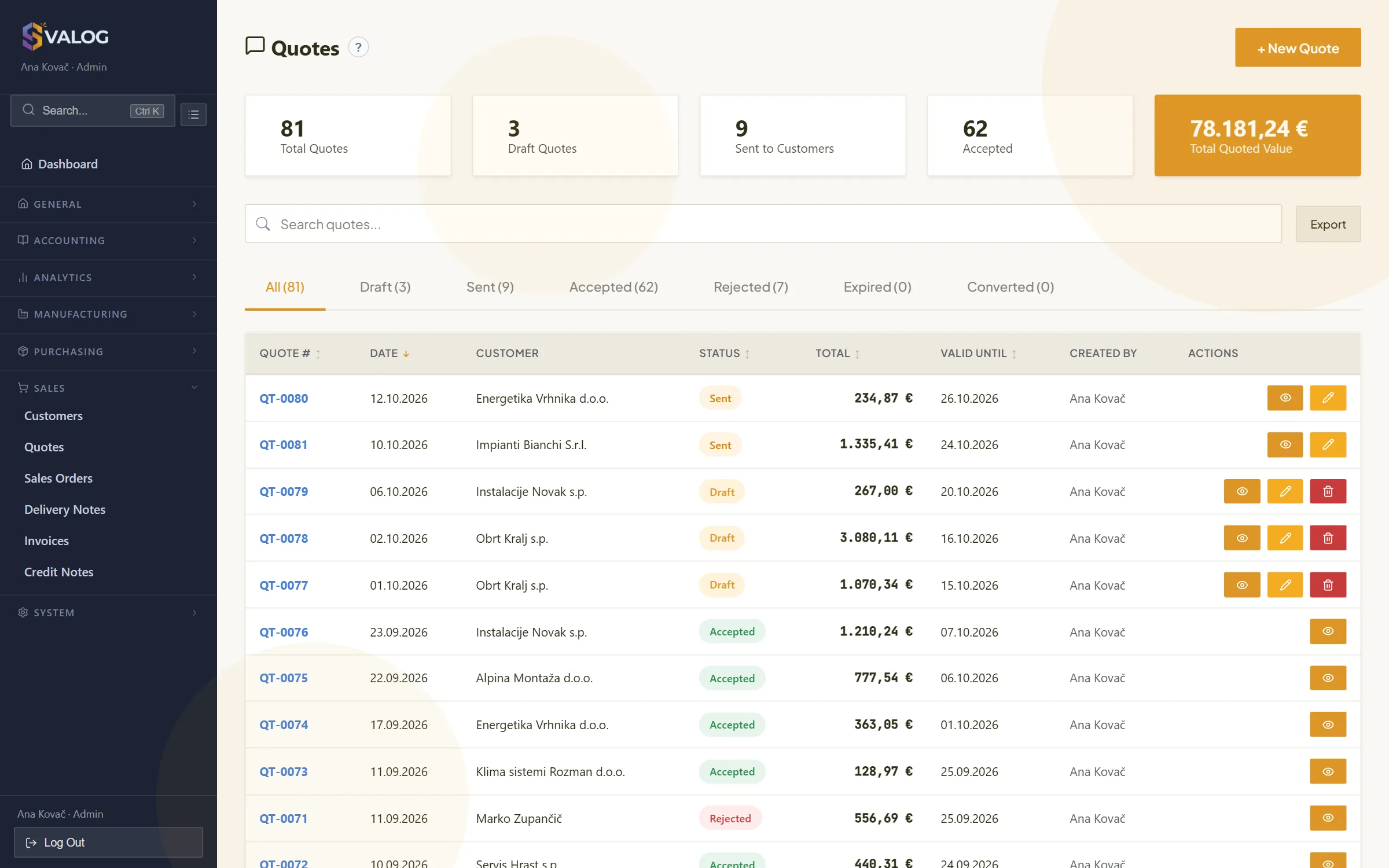Open the QT-0073 quote link
Viewport: 1389px width, 868px height.
click(284, 771)
